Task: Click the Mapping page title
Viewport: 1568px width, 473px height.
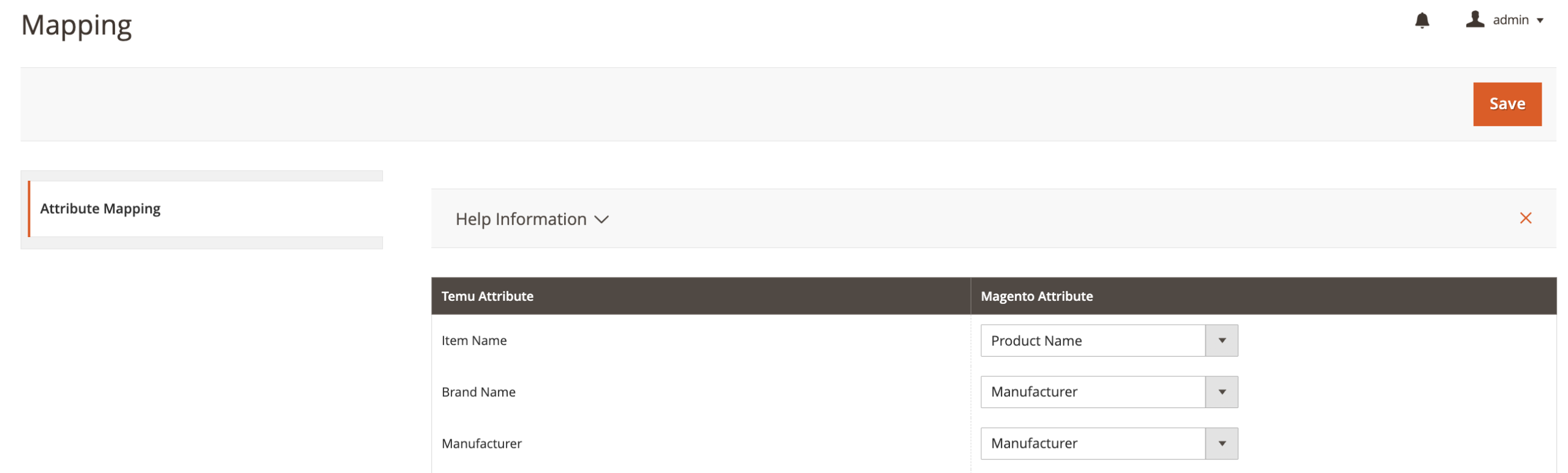Action: [76, 25]
